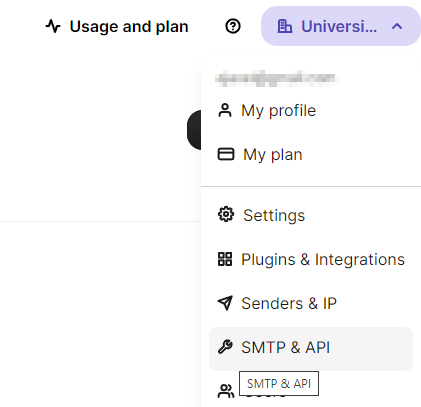The image size is (421, 407).
Task: Click the building icon in the account button
Action: [x=285, y=26]
